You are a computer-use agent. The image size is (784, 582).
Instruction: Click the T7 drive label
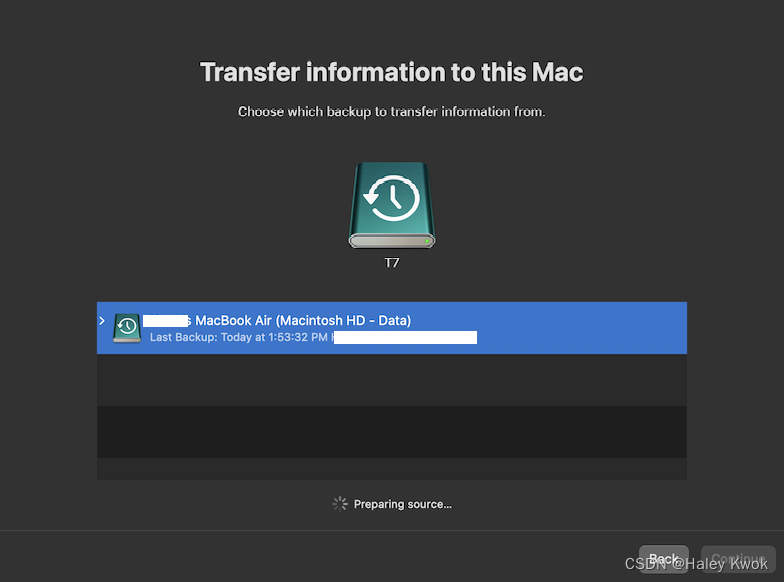(392, 262)
